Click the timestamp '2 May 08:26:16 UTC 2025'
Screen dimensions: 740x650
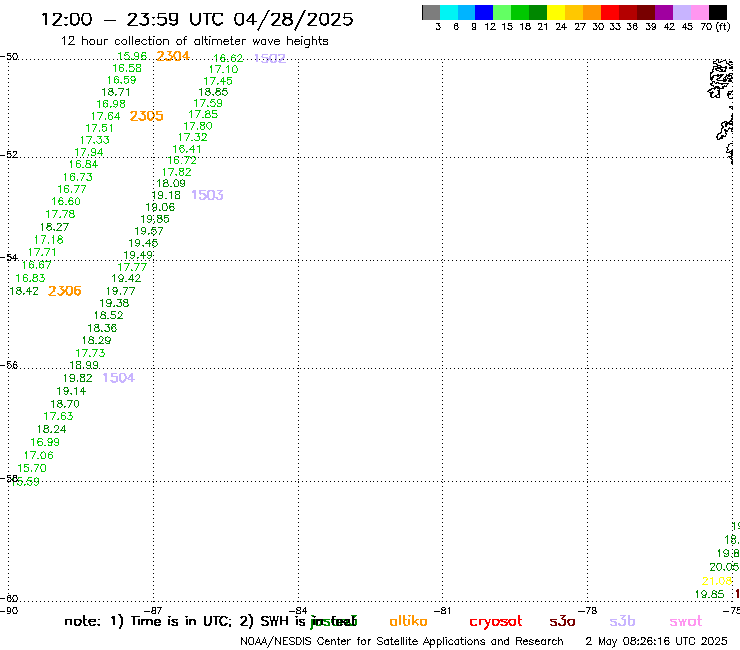point(656,641)
